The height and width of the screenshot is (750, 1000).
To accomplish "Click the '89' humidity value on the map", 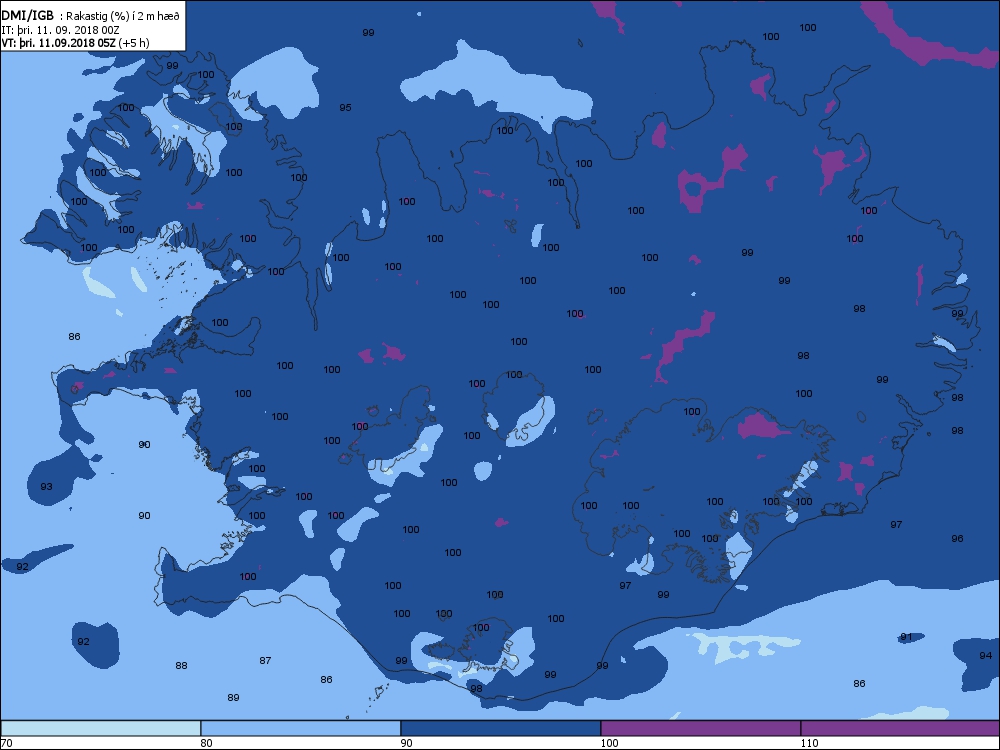I will tap(233, 698).
